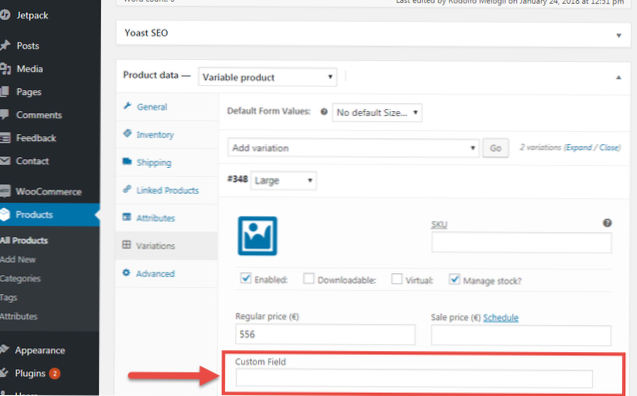Viewport: 637px width, 396px height.
Task: Click the Comments bubble icon
Action: [x=4, y=115]
